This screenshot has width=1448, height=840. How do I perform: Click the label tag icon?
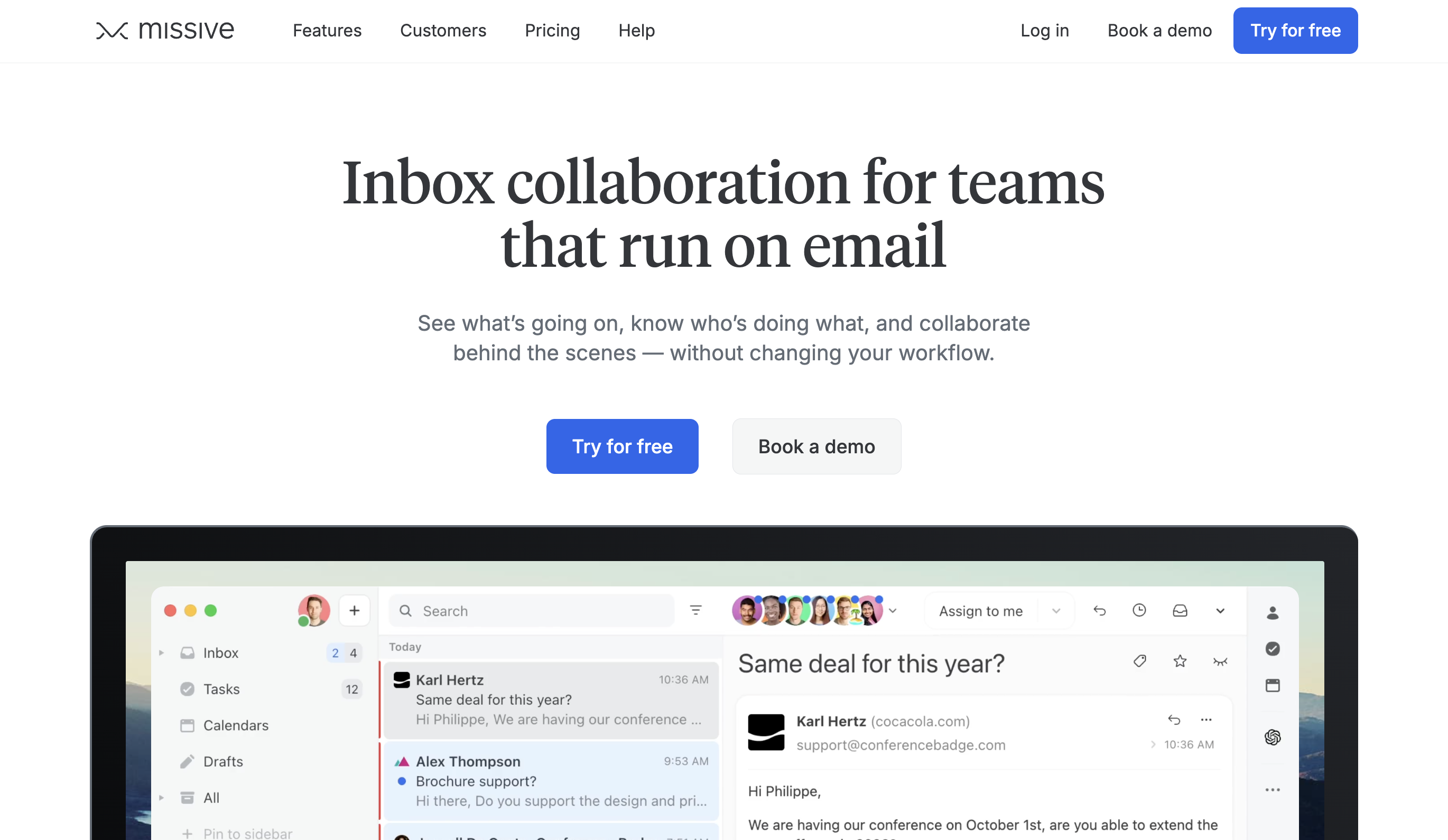1139,661
